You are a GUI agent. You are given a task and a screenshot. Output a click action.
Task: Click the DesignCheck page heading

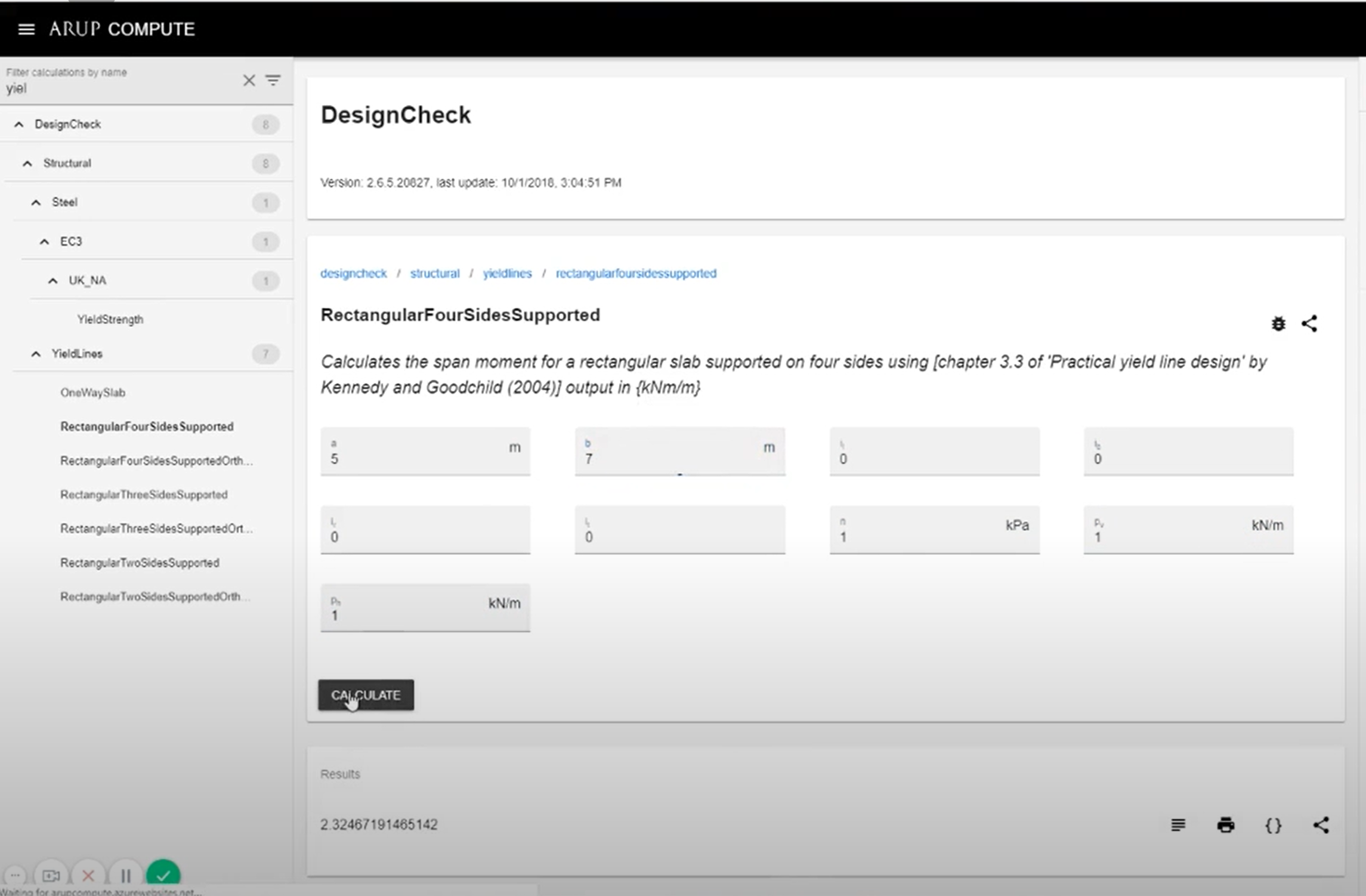(x=395, y=115)
